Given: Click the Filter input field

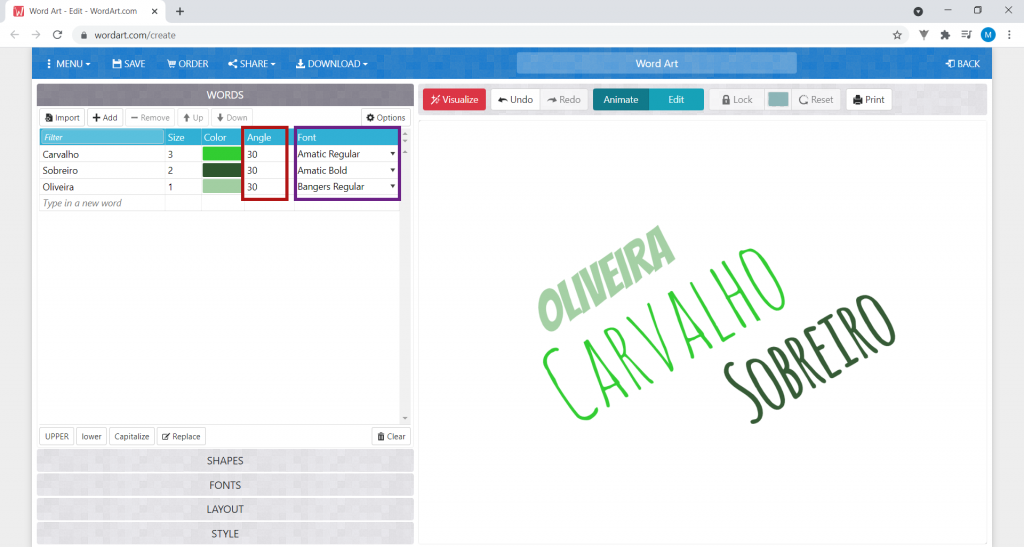Looking at the screenshot, I should click(102, 137).
